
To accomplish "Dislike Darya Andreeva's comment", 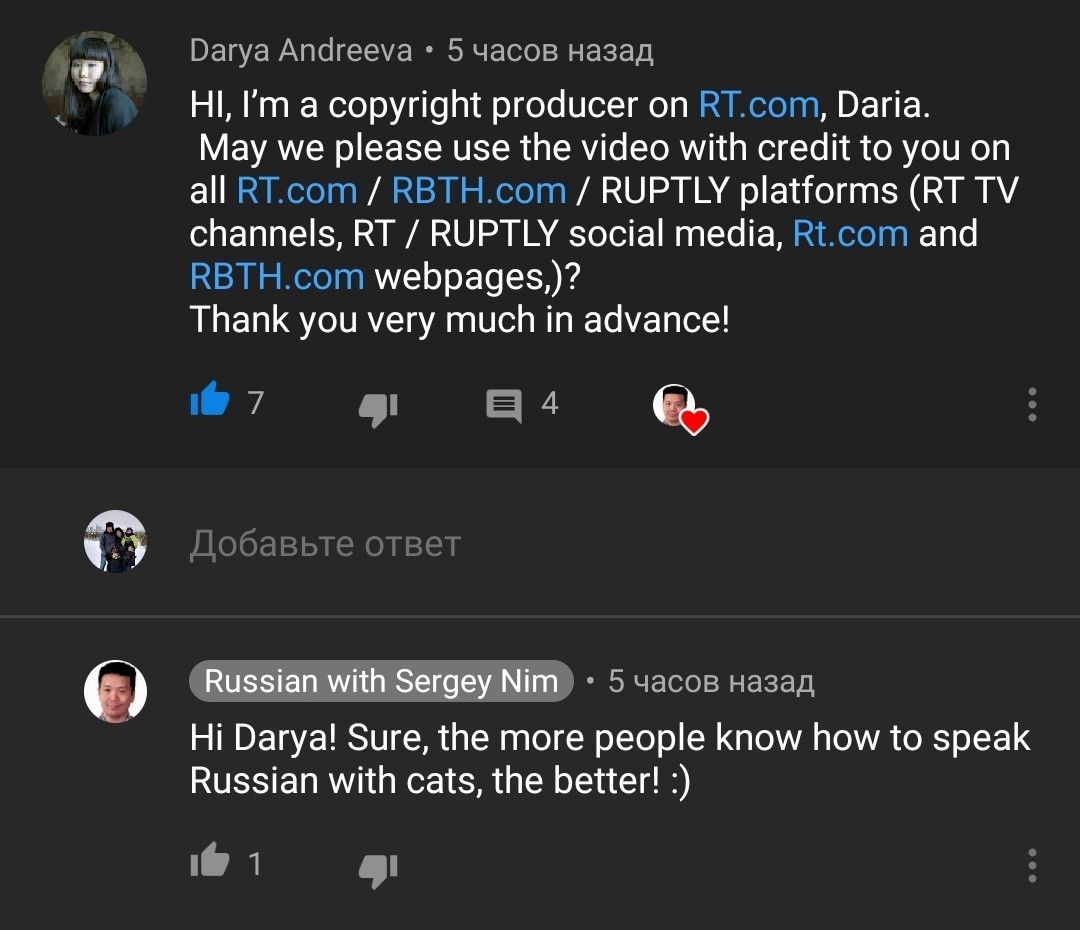I will coord(378,407).
